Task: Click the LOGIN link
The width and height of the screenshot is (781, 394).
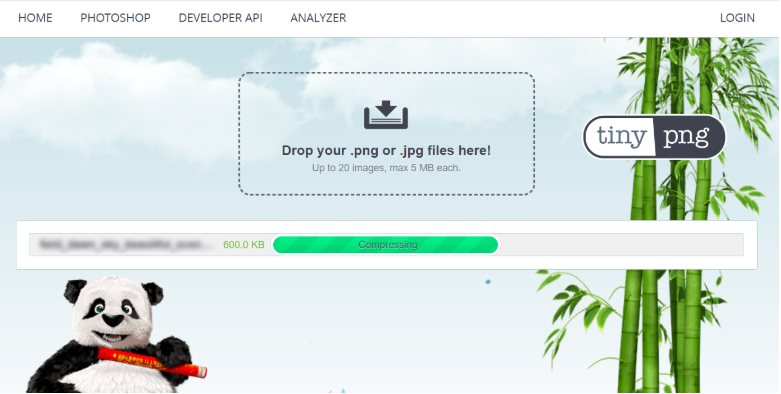Action: click(x=737, y=18)
